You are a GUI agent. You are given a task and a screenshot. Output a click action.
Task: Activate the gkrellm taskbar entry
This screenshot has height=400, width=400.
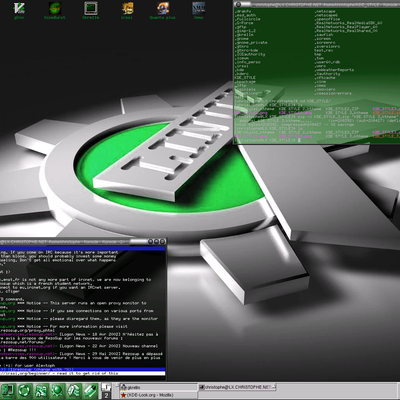[159, 387]
